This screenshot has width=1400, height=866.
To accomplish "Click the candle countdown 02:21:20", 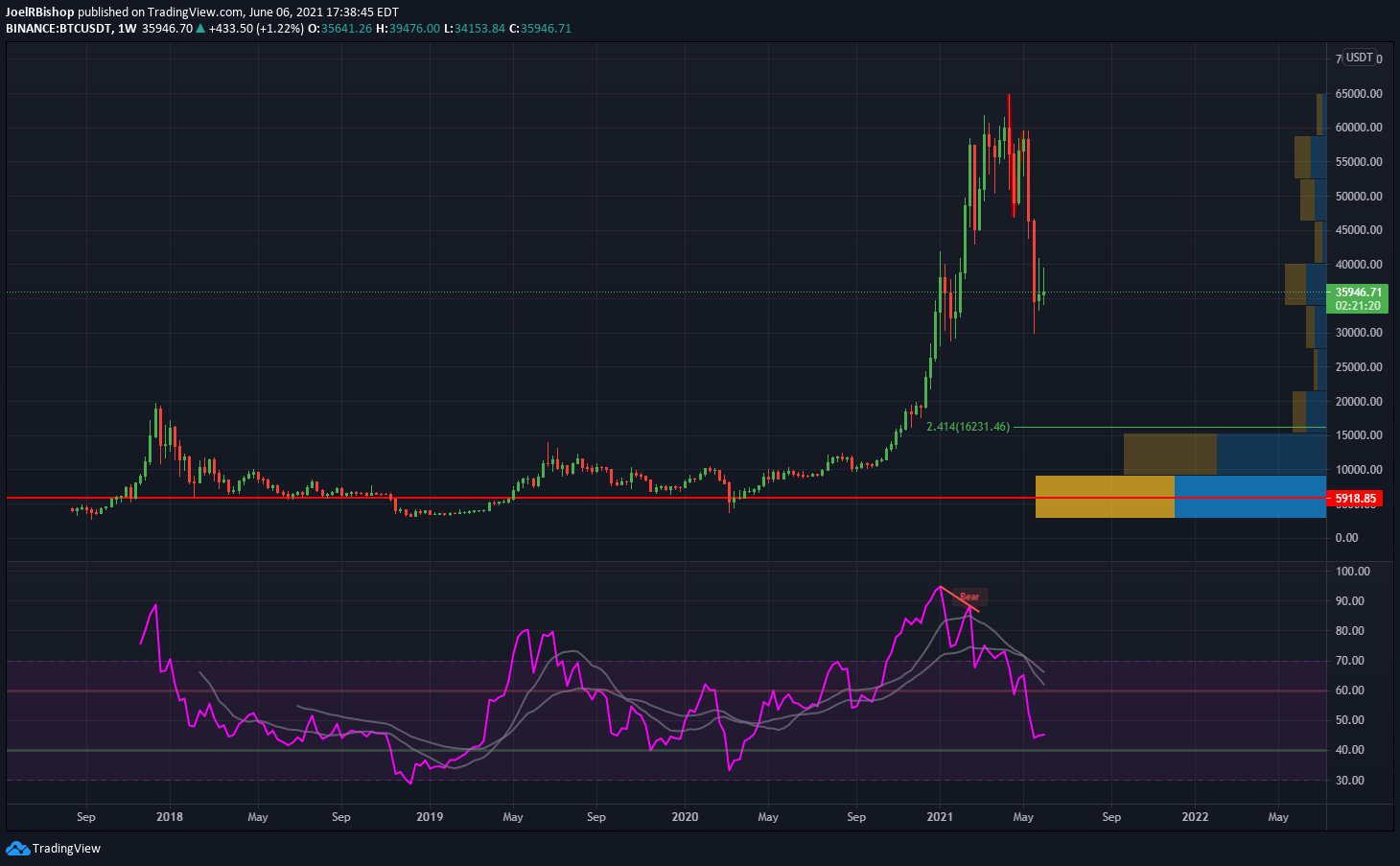I will 1358,306.
